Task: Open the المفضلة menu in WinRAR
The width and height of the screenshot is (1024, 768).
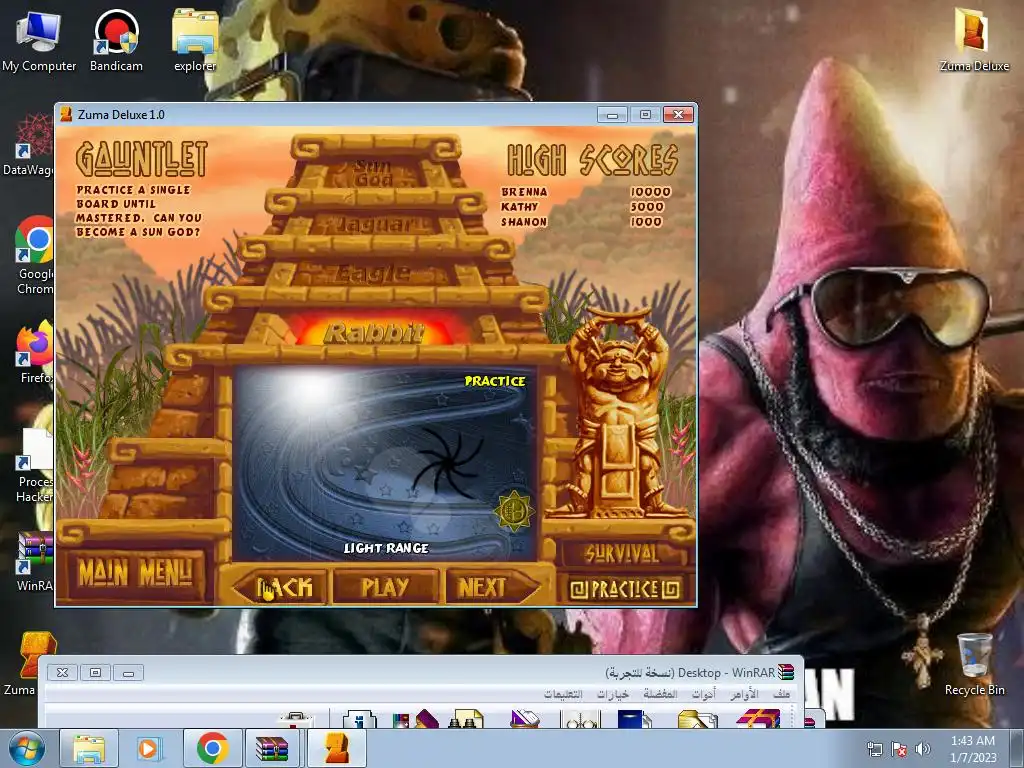Action: 660,693
